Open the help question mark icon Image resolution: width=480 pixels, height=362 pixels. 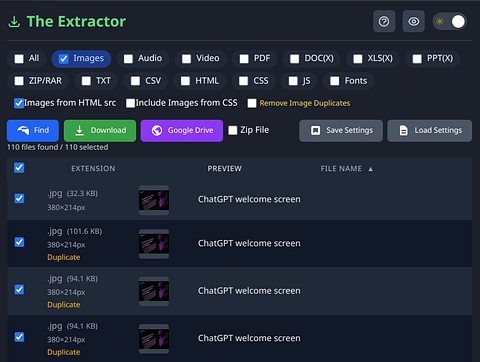click(384, 21)
